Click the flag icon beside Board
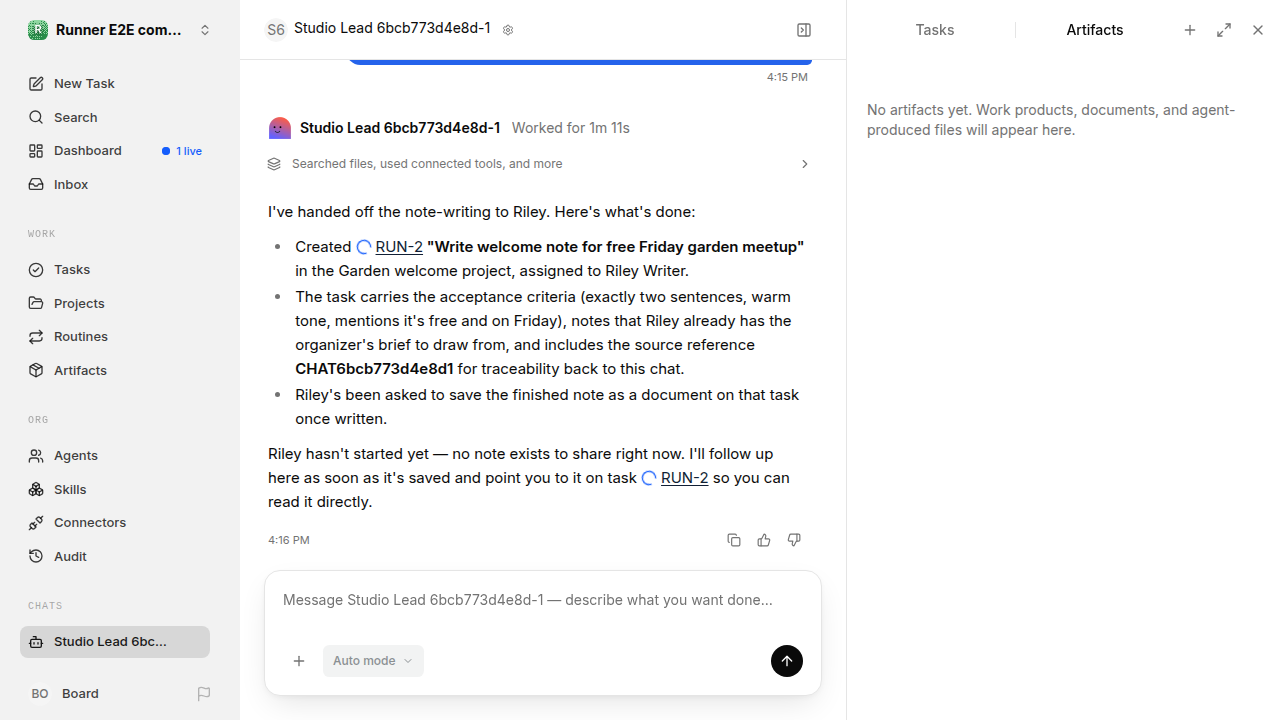The width and height of the screenshot is (1280, 720). pyautogui.click(x=204, y=694)
